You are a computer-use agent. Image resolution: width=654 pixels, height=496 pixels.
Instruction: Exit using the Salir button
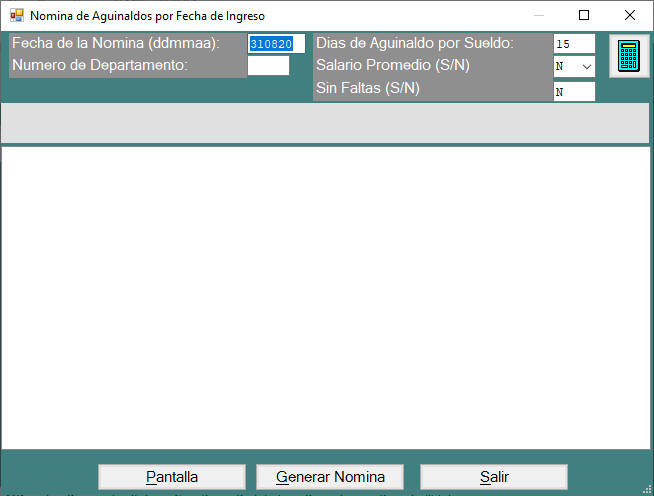494,477
